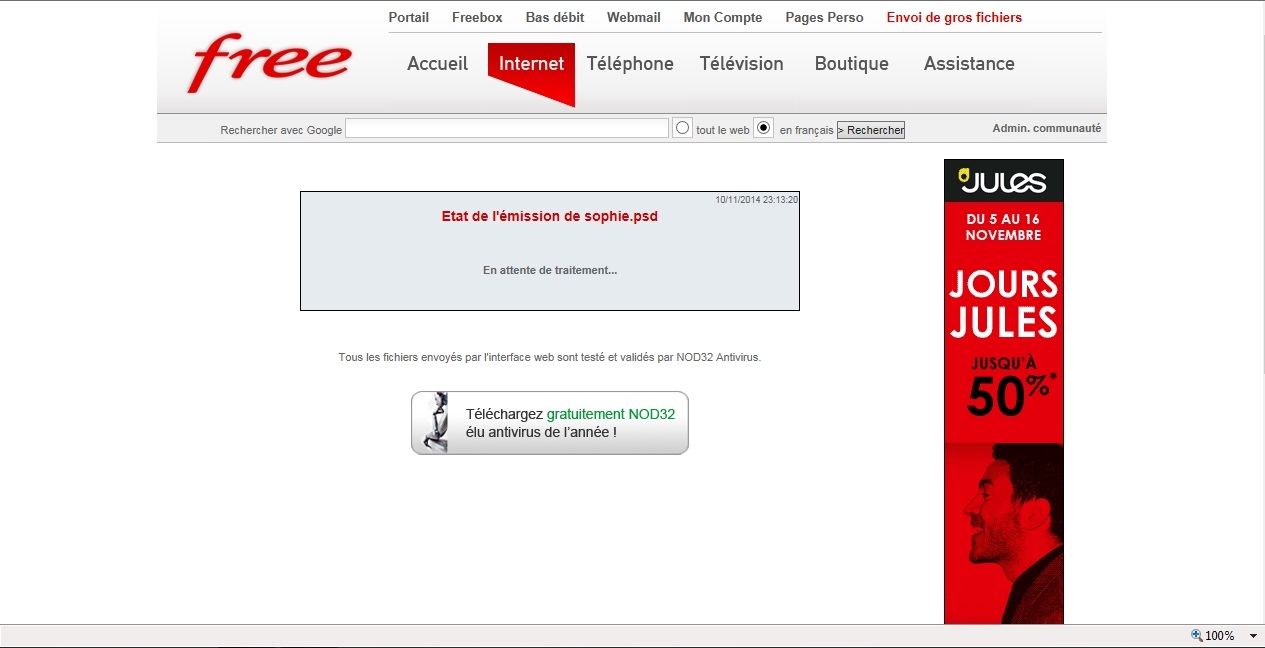1265x648 pixels.
Task: Click the zoom magnifier icon in status bar
Action: click(x=1196, y=635)
